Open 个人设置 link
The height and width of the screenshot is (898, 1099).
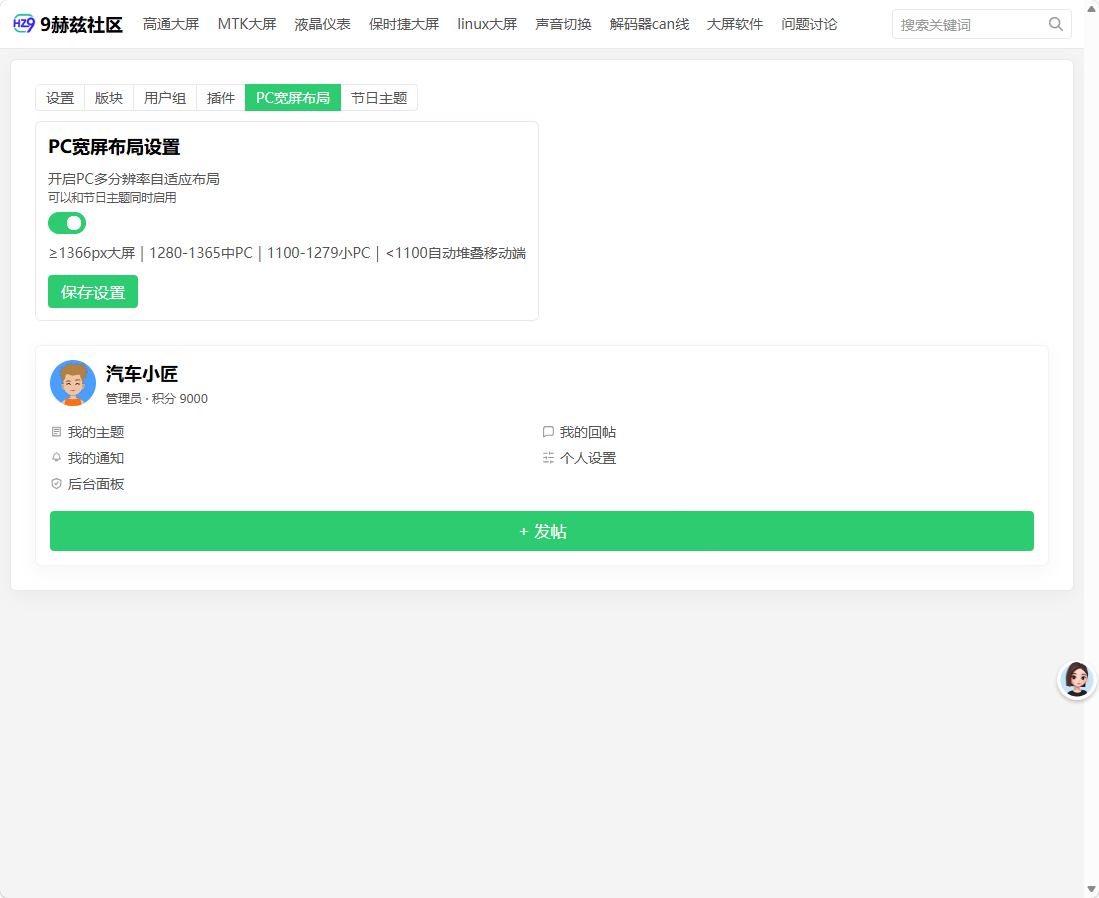[588, 458]
